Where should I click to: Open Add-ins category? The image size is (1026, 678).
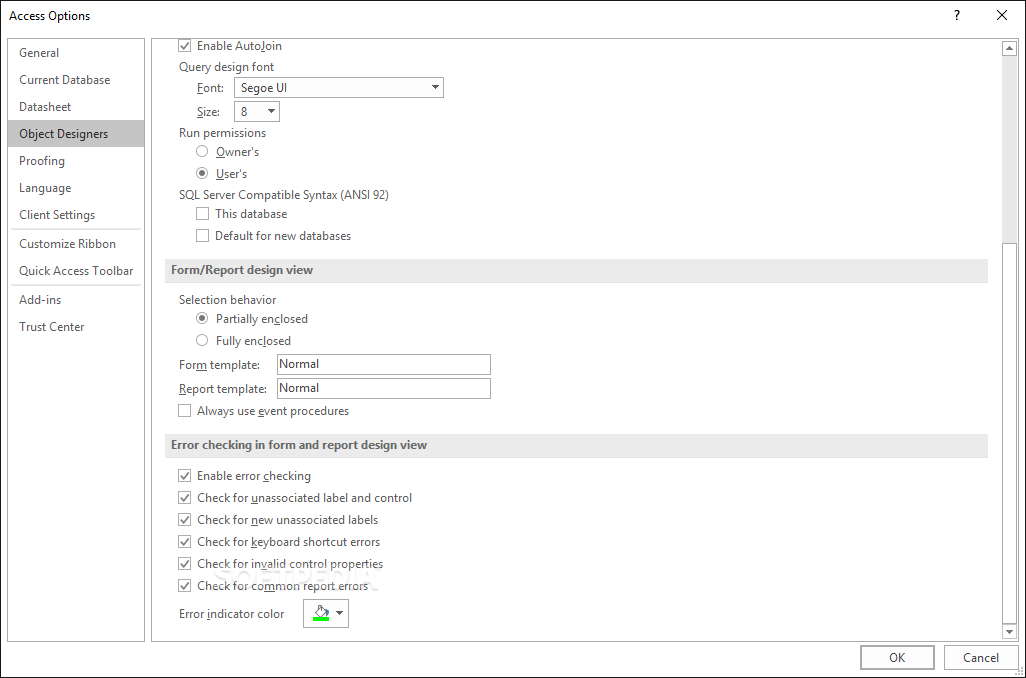click(76, 300)
